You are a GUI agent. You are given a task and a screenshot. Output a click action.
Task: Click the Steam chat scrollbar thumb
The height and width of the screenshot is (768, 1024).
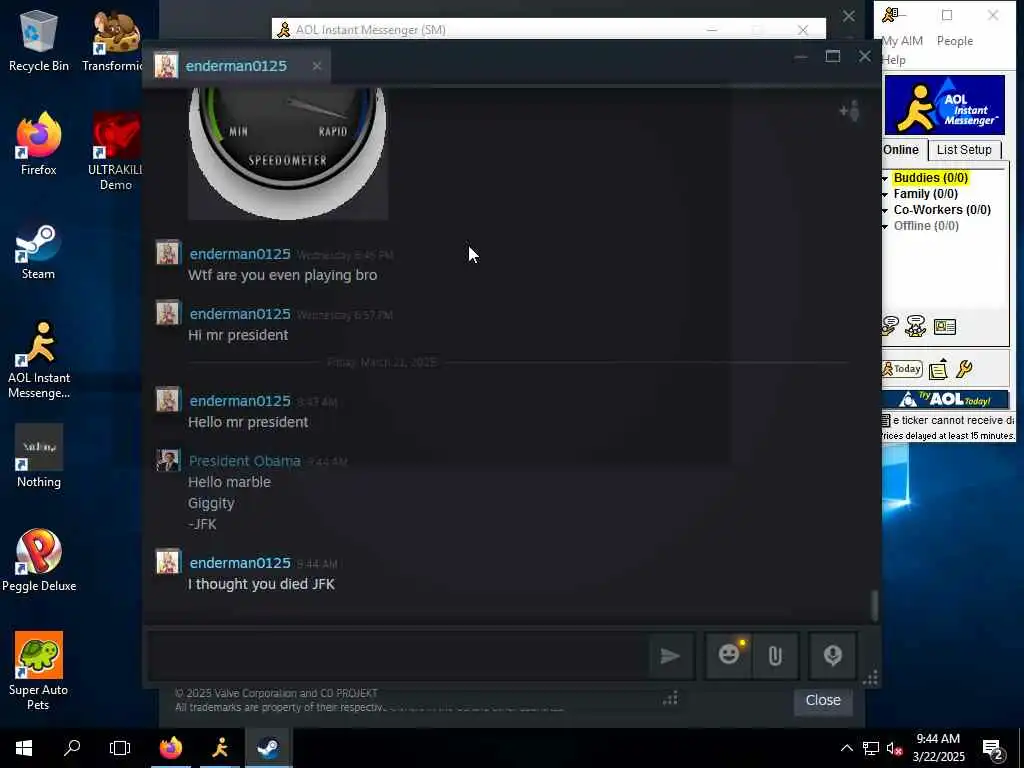click(x=874, y=605)
